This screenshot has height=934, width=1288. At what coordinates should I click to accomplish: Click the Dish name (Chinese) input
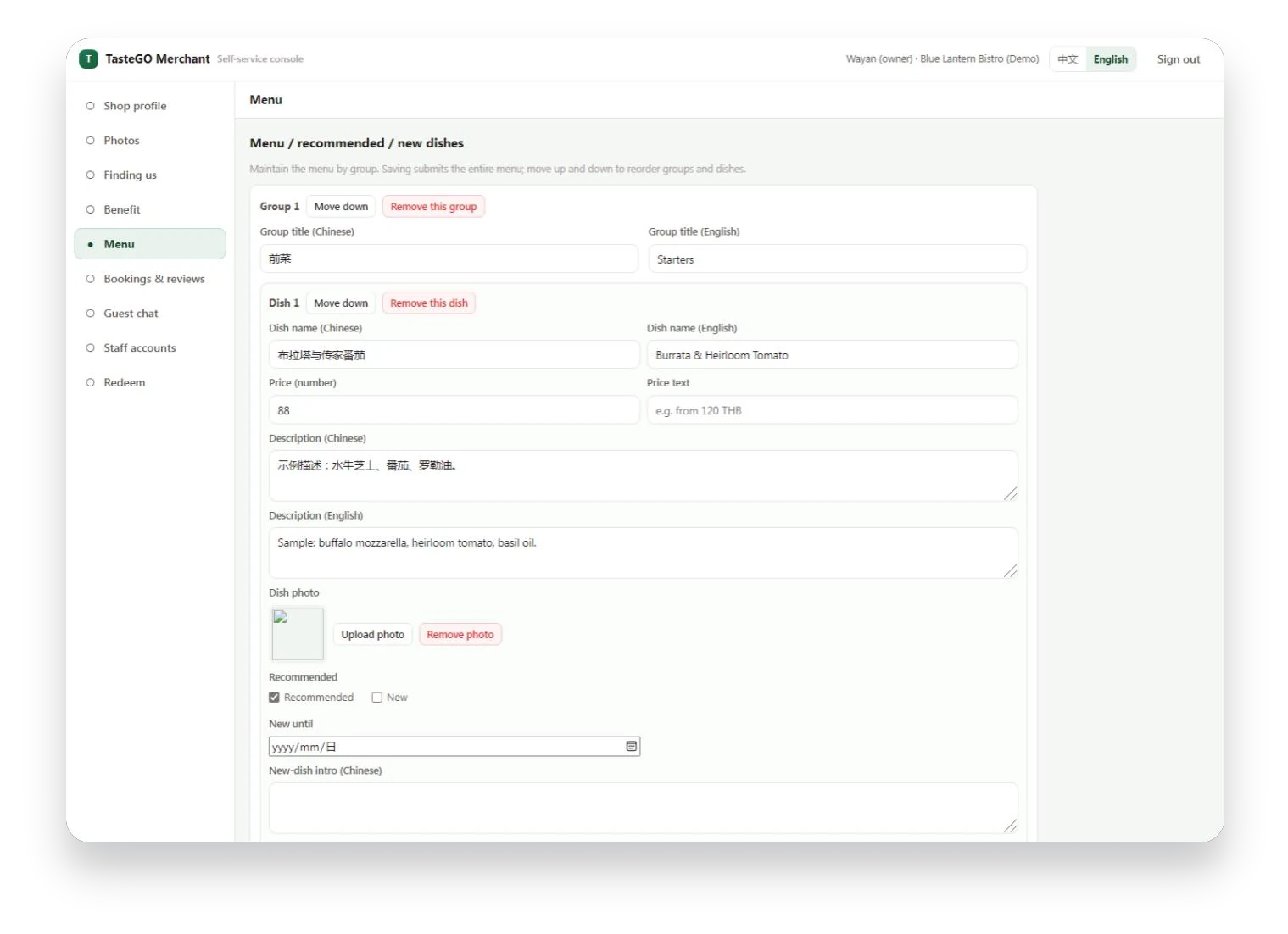coord(454,354)
